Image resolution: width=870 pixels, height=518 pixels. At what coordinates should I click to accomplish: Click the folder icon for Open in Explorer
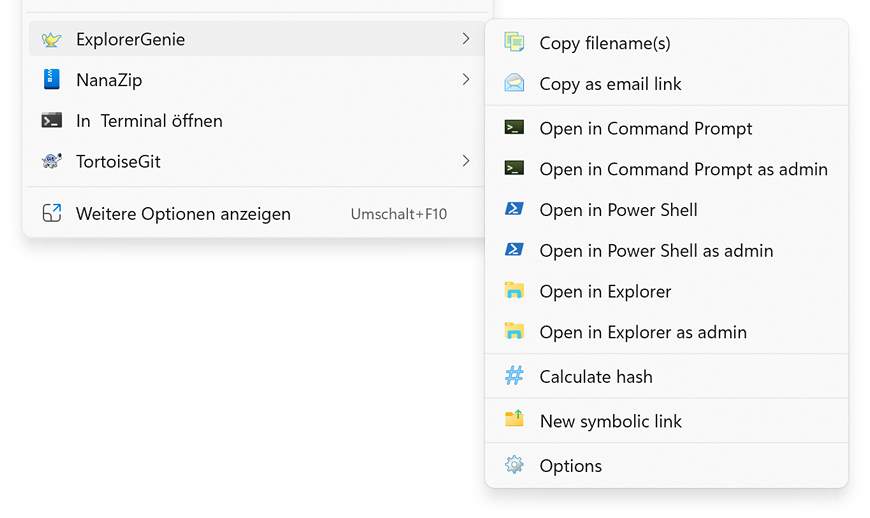[514, 290]
